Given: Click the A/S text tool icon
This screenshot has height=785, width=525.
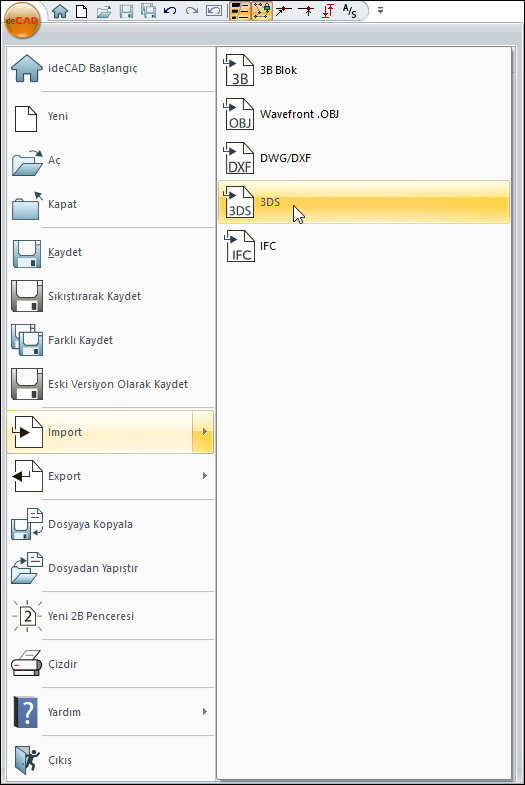Looking at the screenshot, I should pyautogui.click(x=349, y=11).
